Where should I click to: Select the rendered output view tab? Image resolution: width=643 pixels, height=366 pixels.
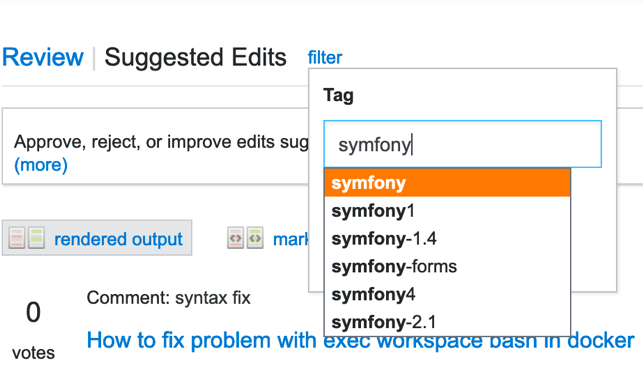pos(97,238)
